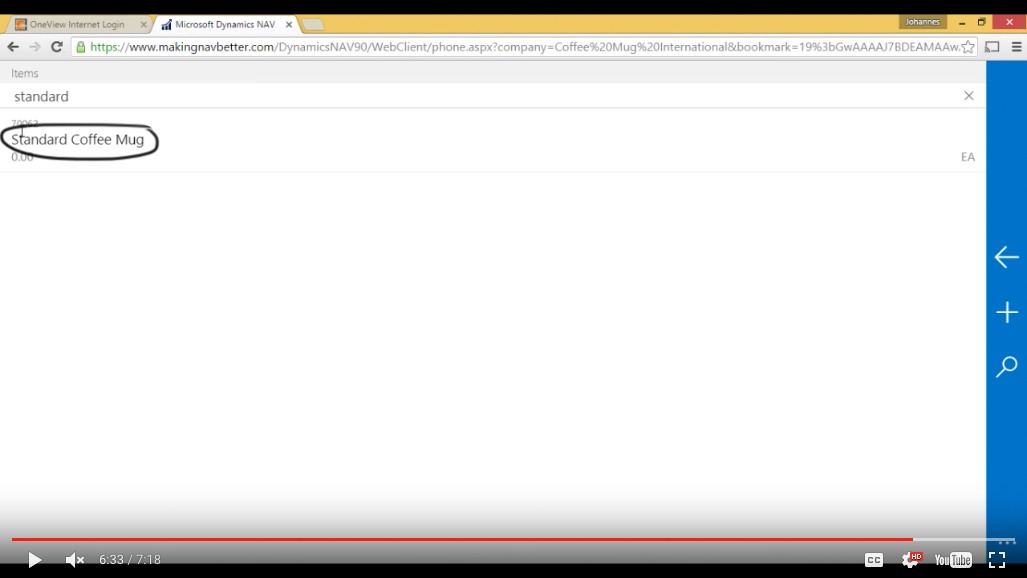Image resolution: width=1027 pixels, height=578 pixels.
Task: Play the video
Action: [34, 560]
